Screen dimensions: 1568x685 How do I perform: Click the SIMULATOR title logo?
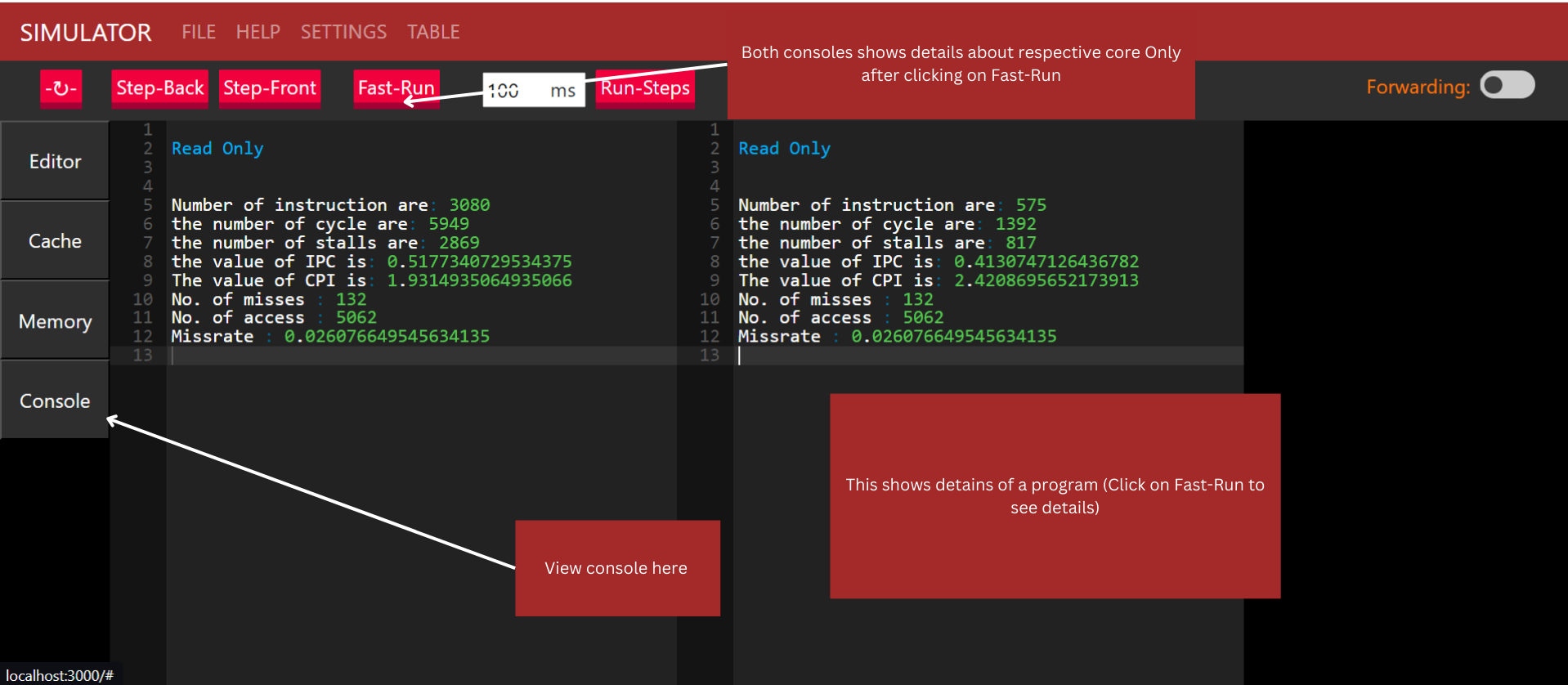pos(86,33)
